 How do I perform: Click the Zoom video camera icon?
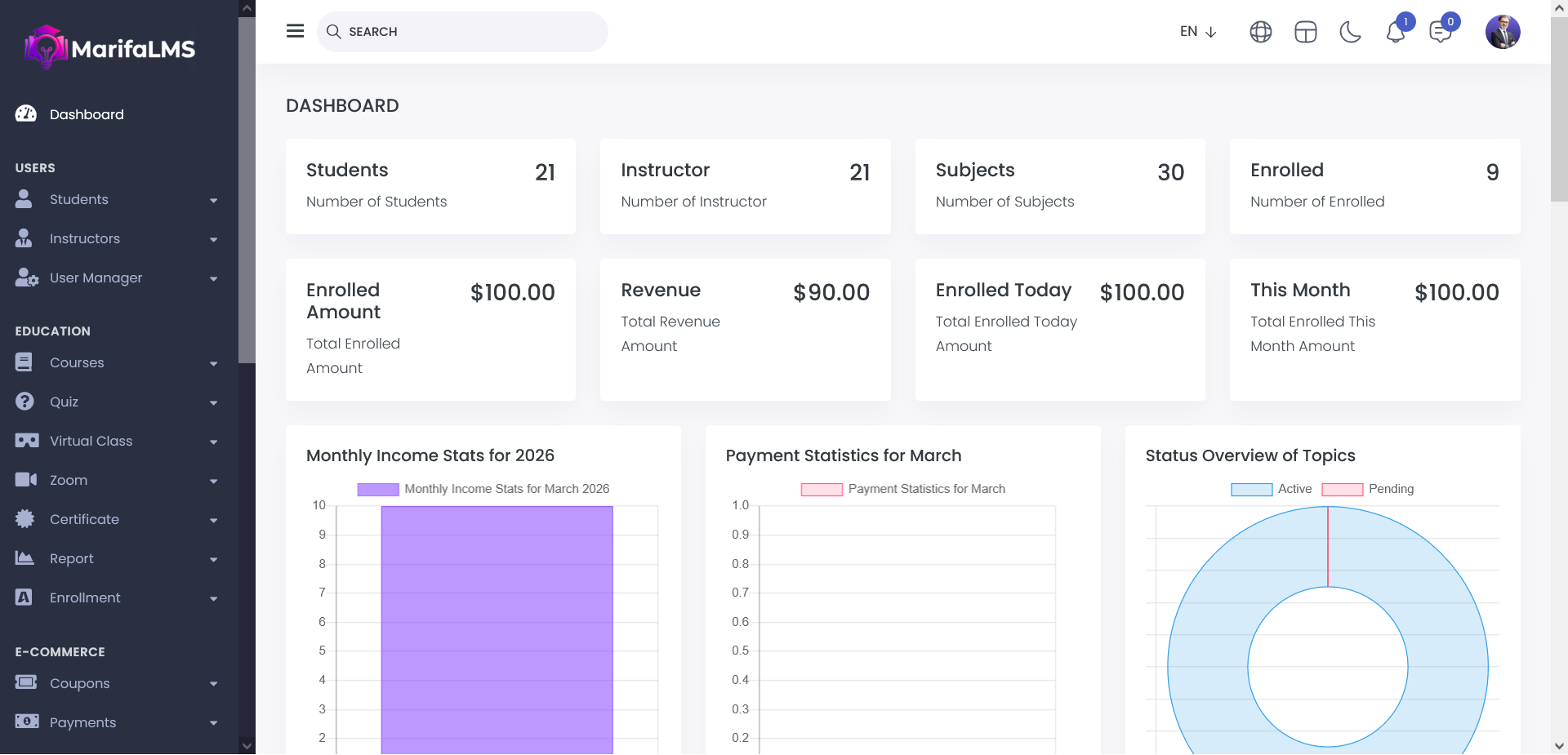(26, 480)
